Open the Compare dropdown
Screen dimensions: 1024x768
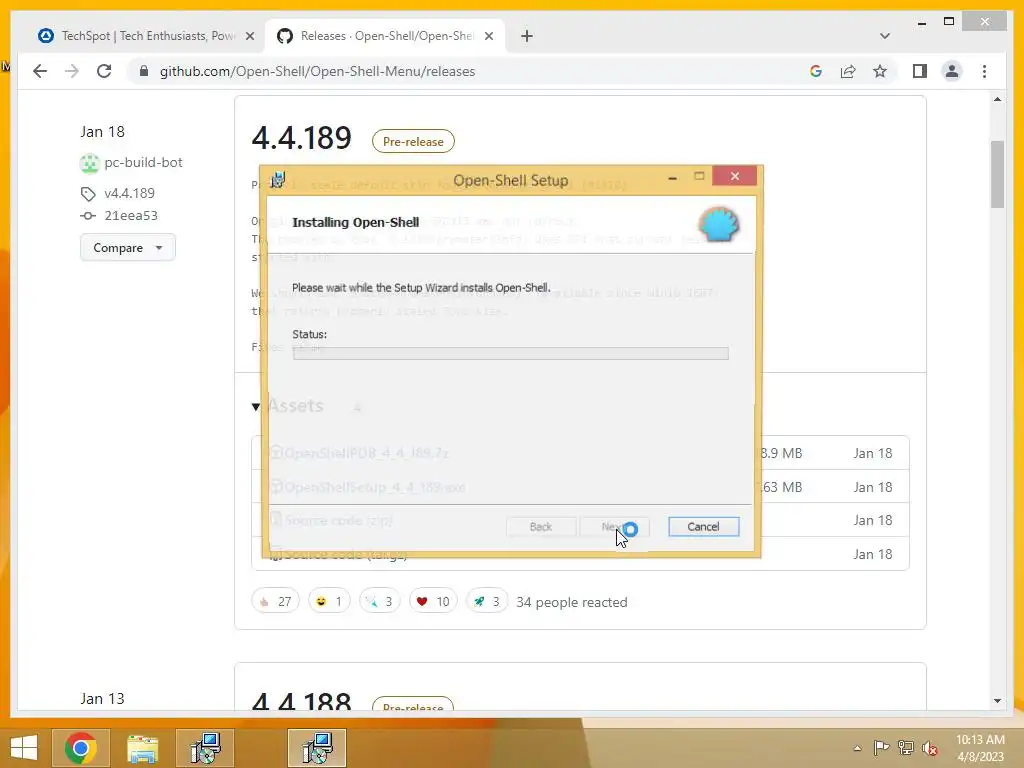(x=127, y=248)
